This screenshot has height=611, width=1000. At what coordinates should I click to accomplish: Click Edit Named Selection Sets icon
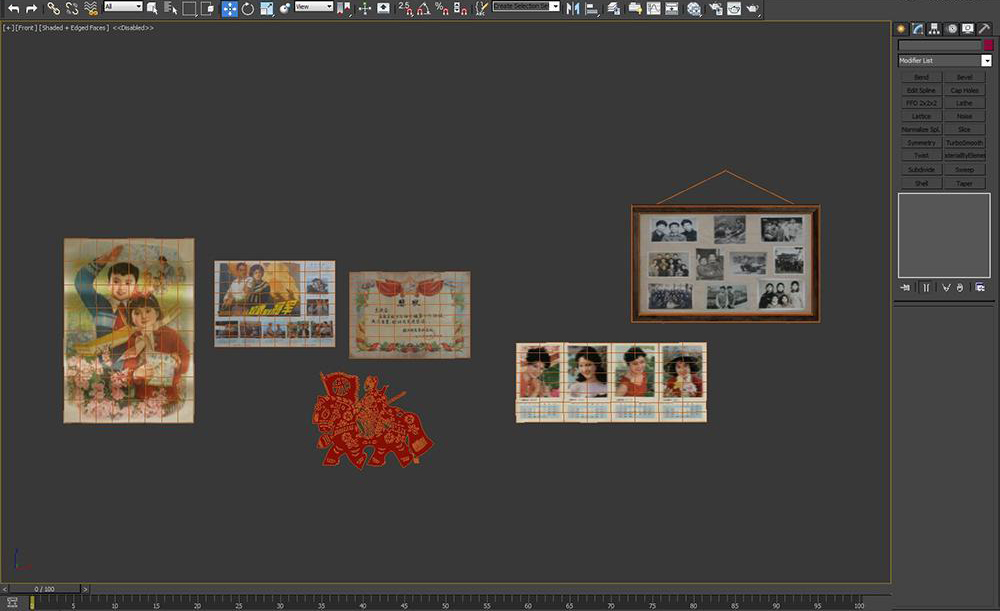tap(482, 8)
